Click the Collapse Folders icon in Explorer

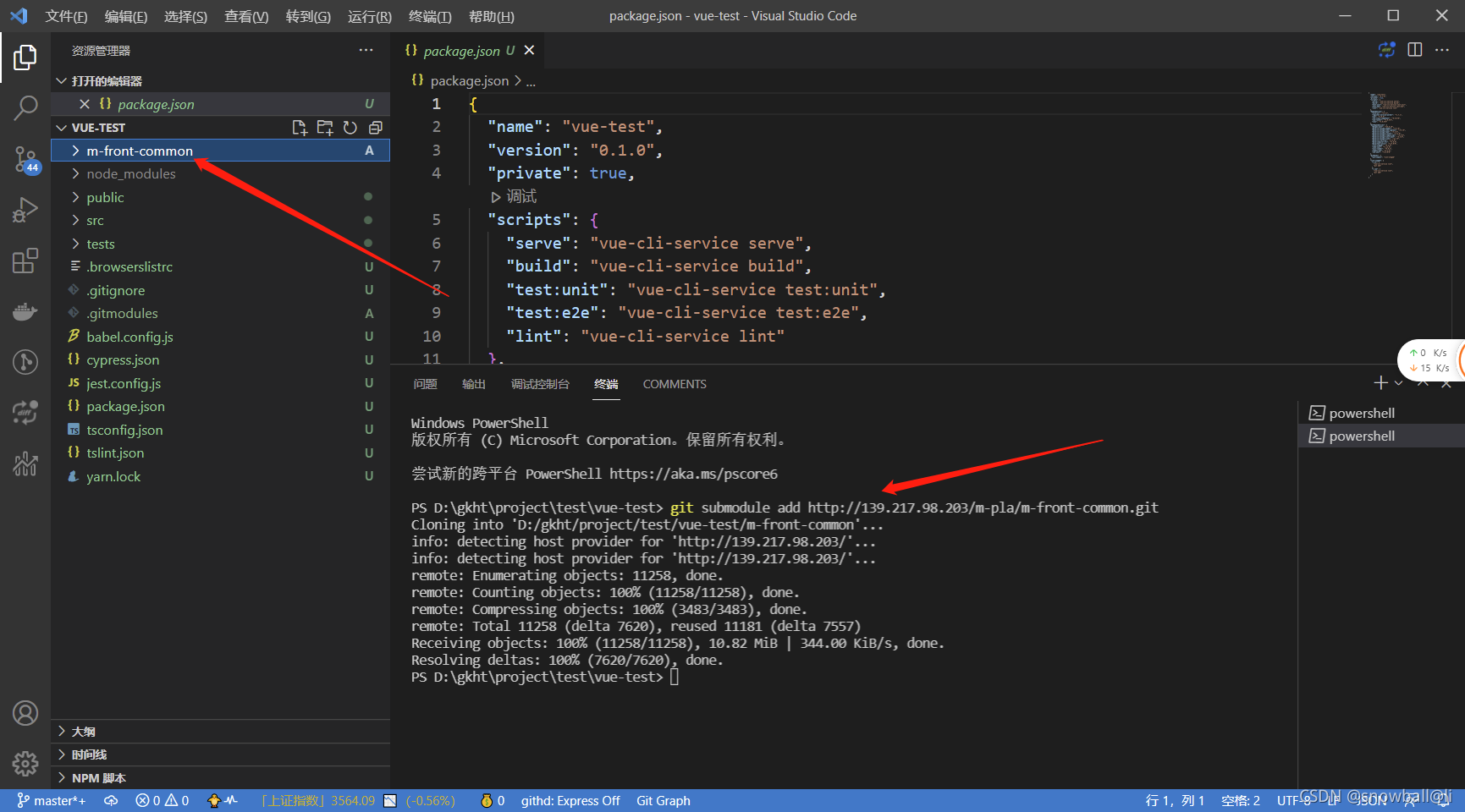376,127
